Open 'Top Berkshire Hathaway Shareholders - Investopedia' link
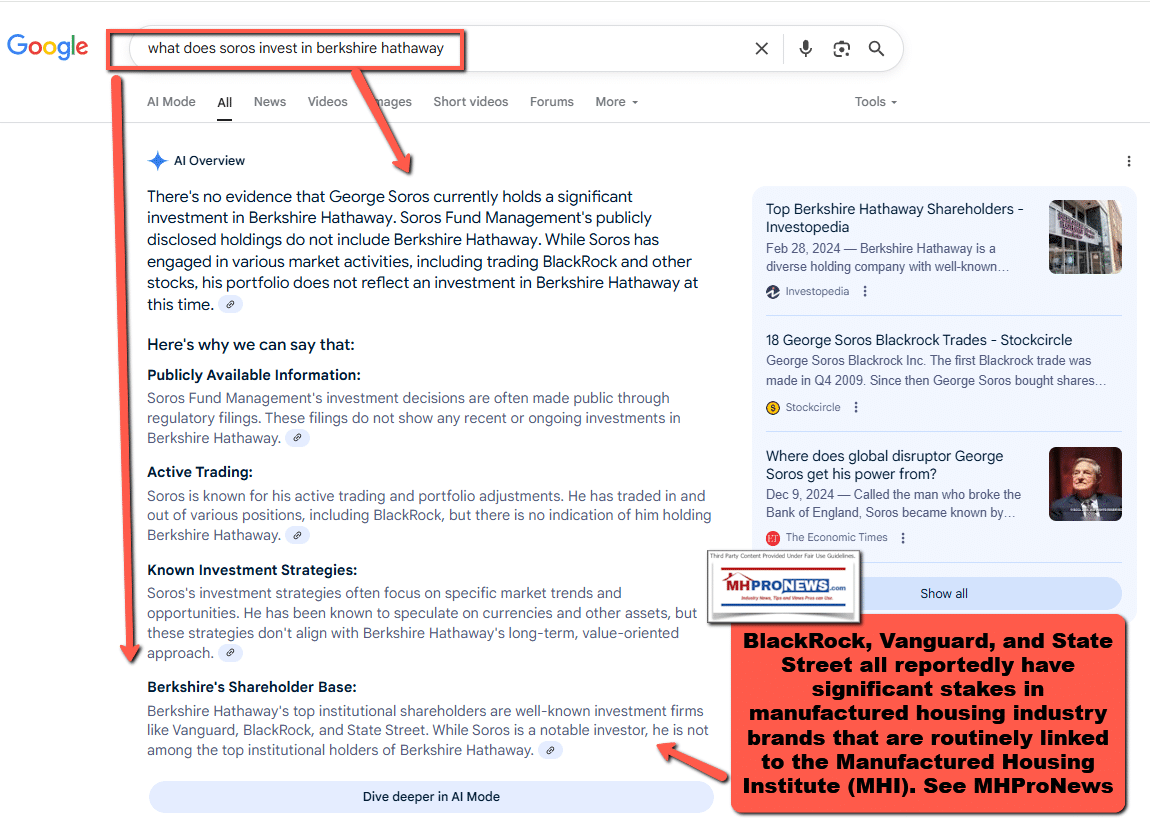 tap(894, 218)
